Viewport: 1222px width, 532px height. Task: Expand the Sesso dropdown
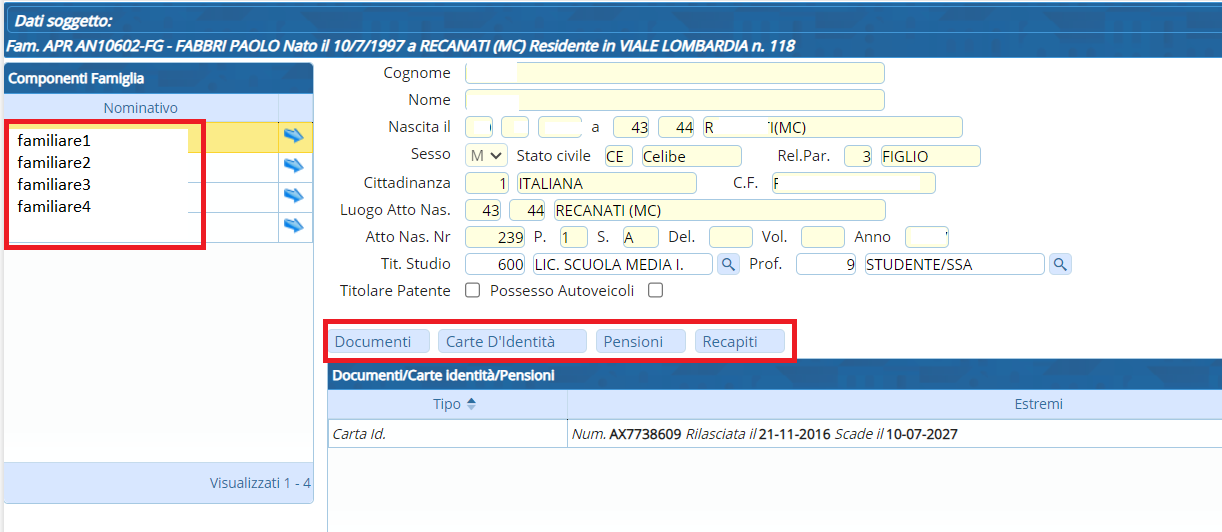(487, 156)
